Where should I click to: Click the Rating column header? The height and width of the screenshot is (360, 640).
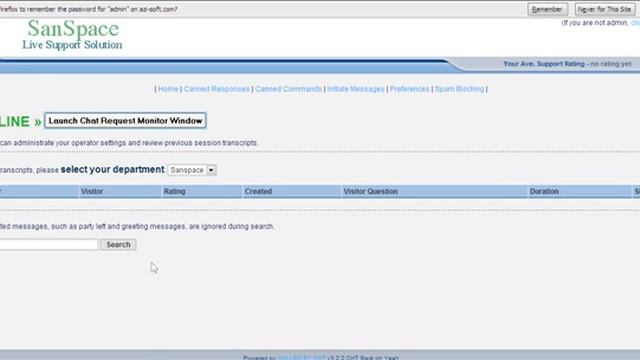tap(202, 191)
